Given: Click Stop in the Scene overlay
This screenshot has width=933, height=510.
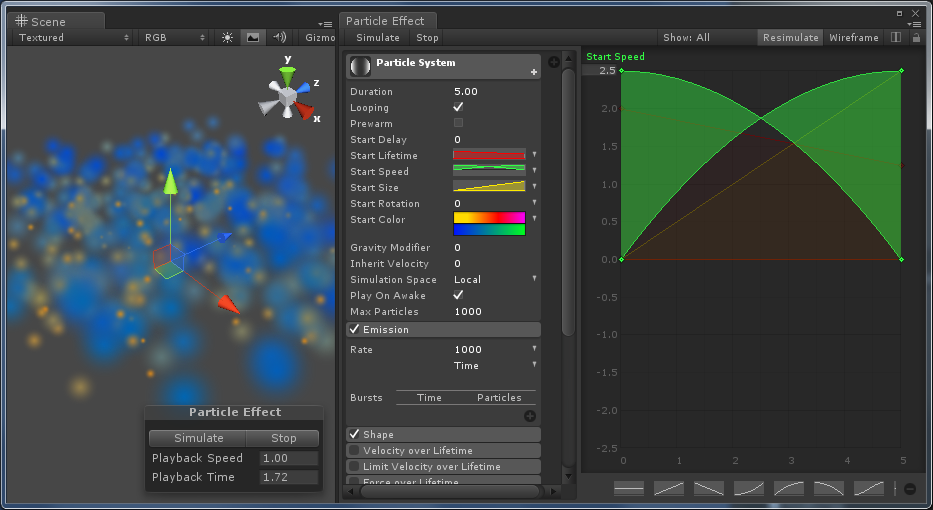Looking at the screenshot, I should 283,438.
